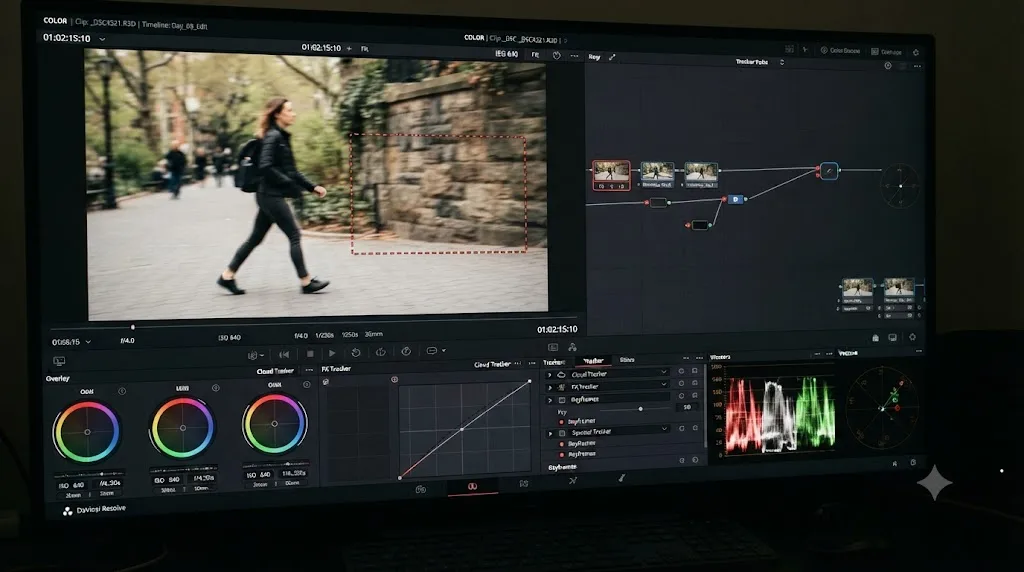Click the red circle icon above the curve
The height and width of the screenshot is (572, 1024).
tap(394, 379)
